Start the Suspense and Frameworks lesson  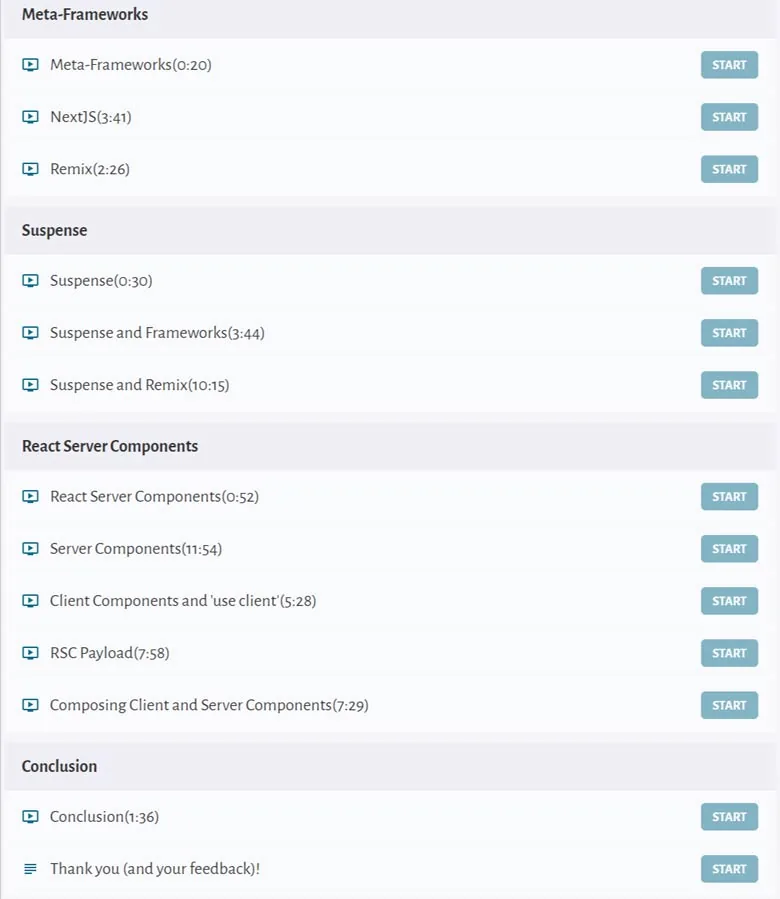pyautogui.click(x=729, y=333)
